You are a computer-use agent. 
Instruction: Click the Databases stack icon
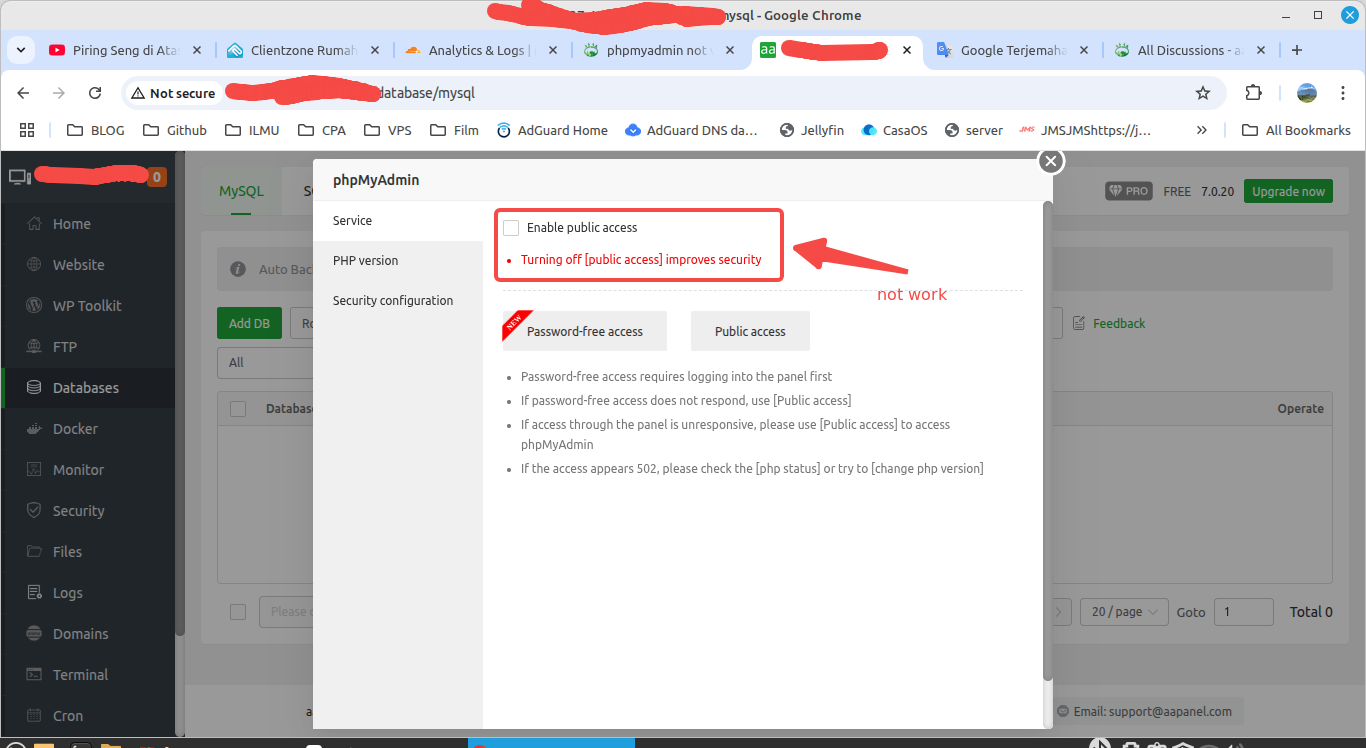pyautogui.click(x=35, y=388)
